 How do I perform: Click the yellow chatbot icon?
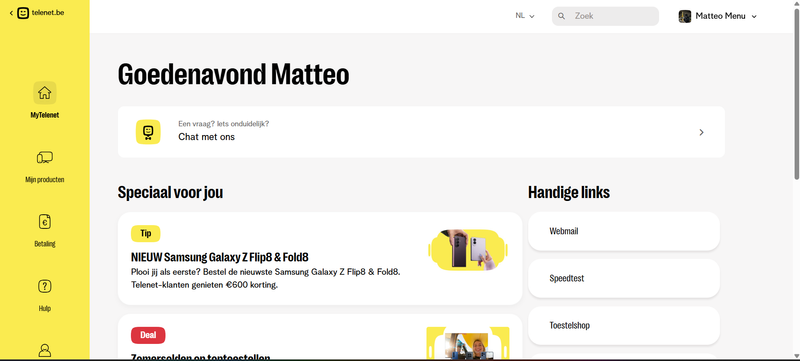[148, 132]
